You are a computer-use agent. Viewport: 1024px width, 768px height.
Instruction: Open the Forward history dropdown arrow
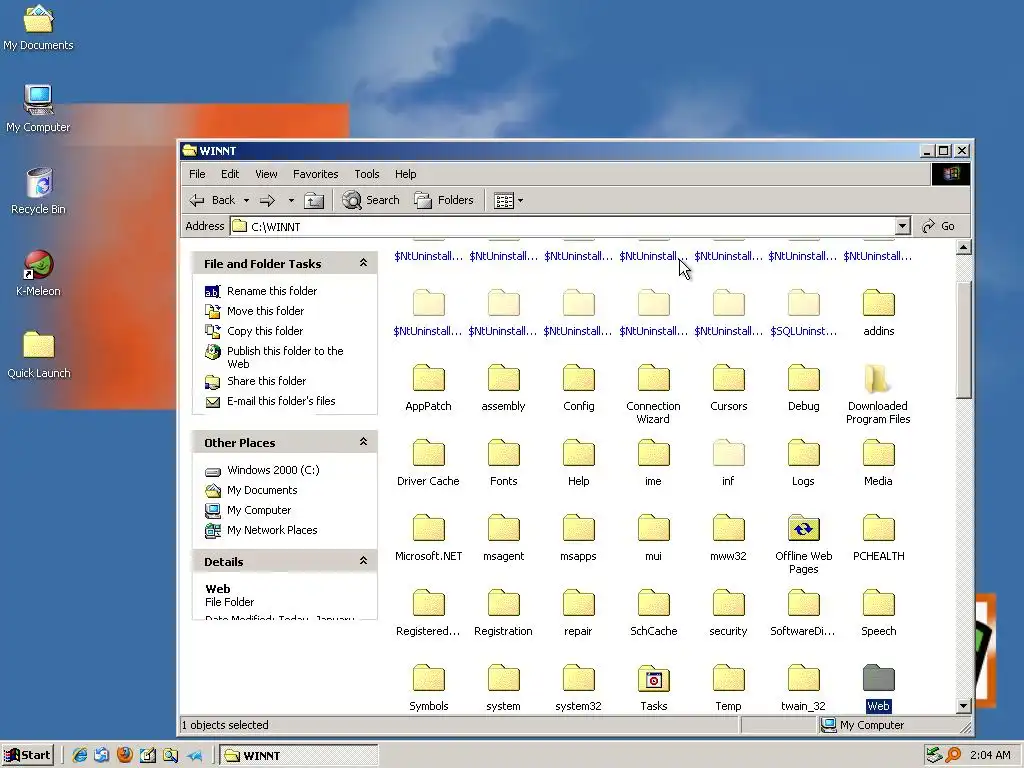(x=291, y=200)
